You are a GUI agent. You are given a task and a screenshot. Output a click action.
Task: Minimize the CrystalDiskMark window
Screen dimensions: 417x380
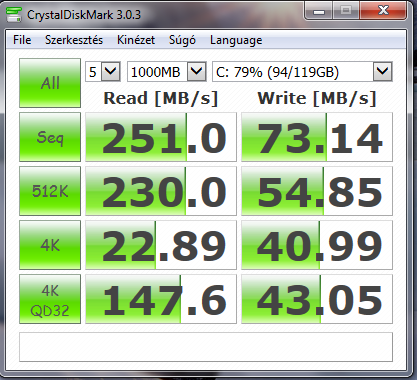[x=318, y=11]
